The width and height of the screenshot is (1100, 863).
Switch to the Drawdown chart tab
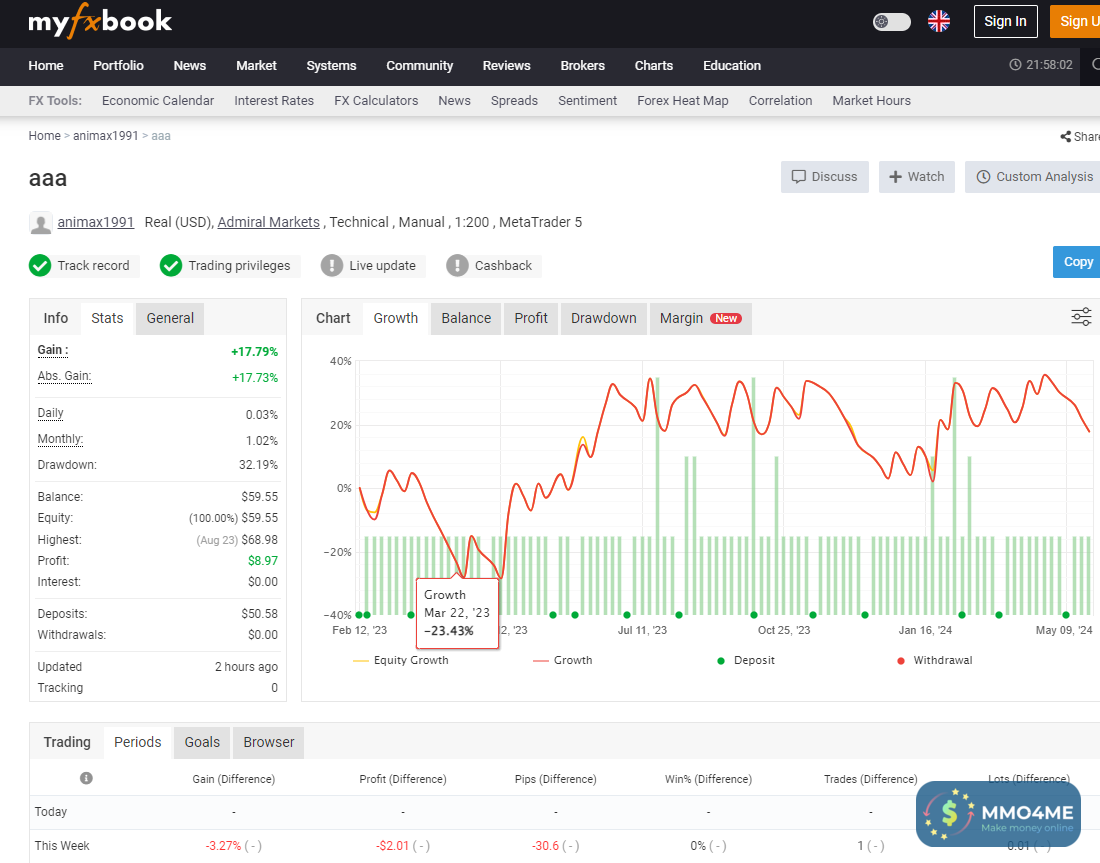point(603,318)
